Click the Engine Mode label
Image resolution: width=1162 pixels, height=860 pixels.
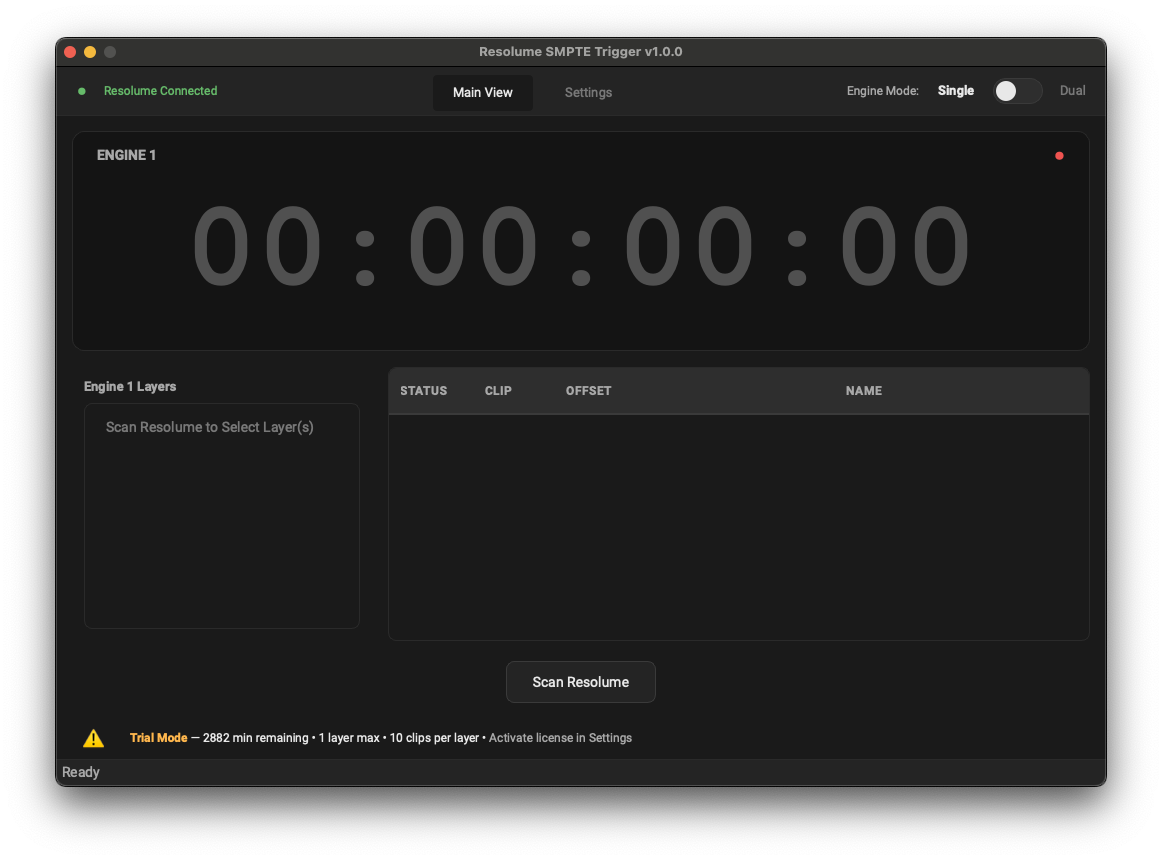(x=883, y=90)
